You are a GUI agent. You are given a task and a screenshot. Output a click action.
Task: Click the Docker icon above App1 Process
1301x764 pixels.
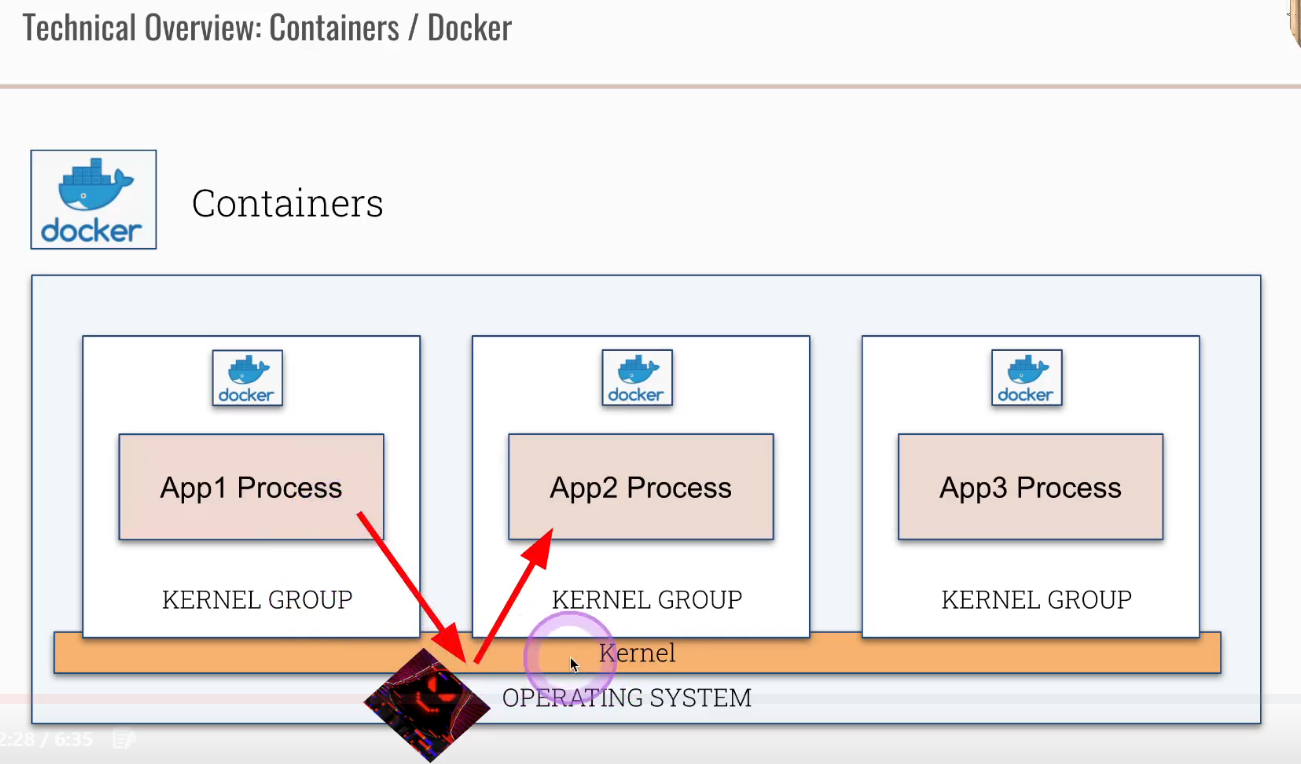pyautogui.click(x=247, y=378)
